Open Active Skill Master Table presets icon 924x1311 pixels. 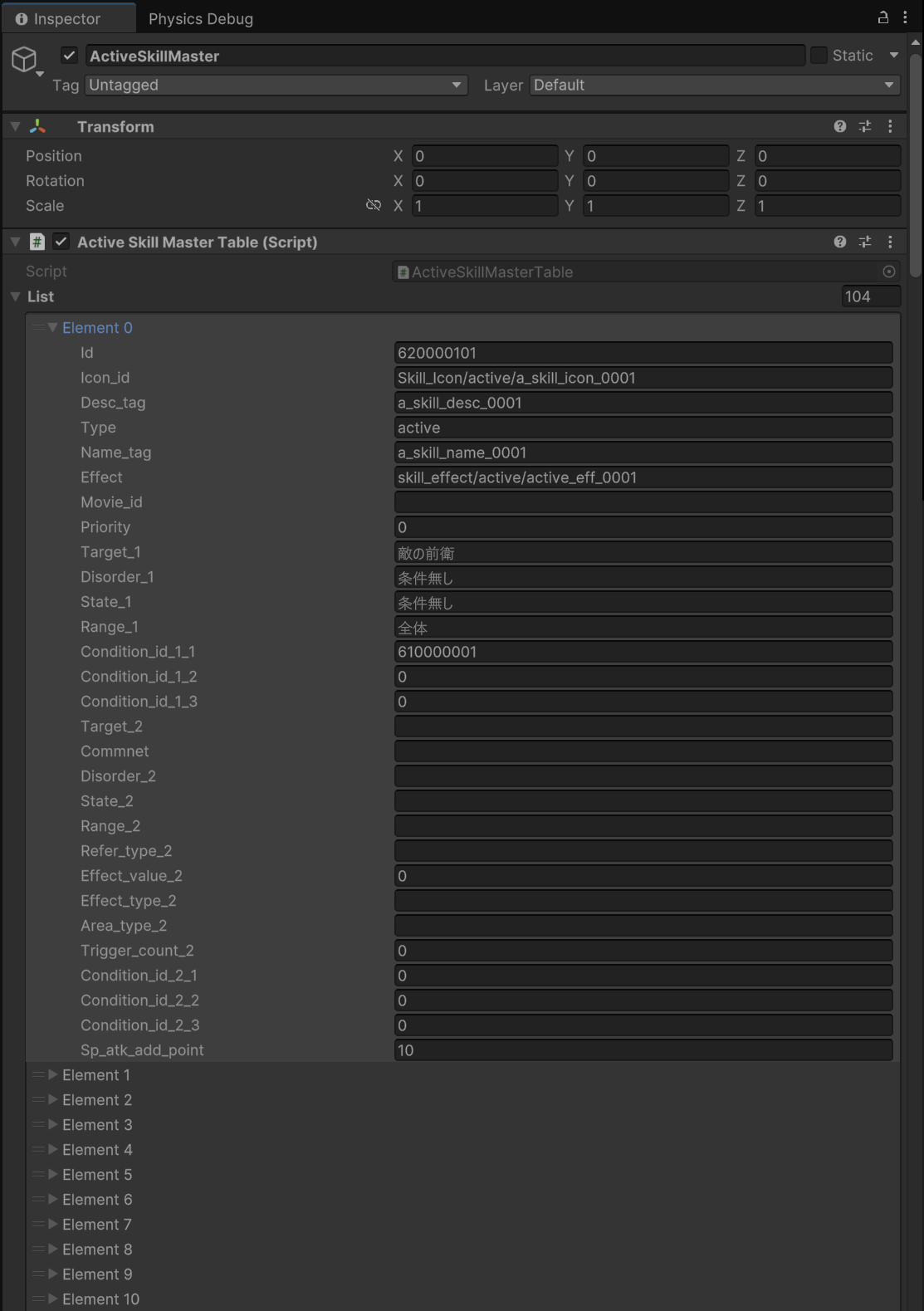coord(865,242)
